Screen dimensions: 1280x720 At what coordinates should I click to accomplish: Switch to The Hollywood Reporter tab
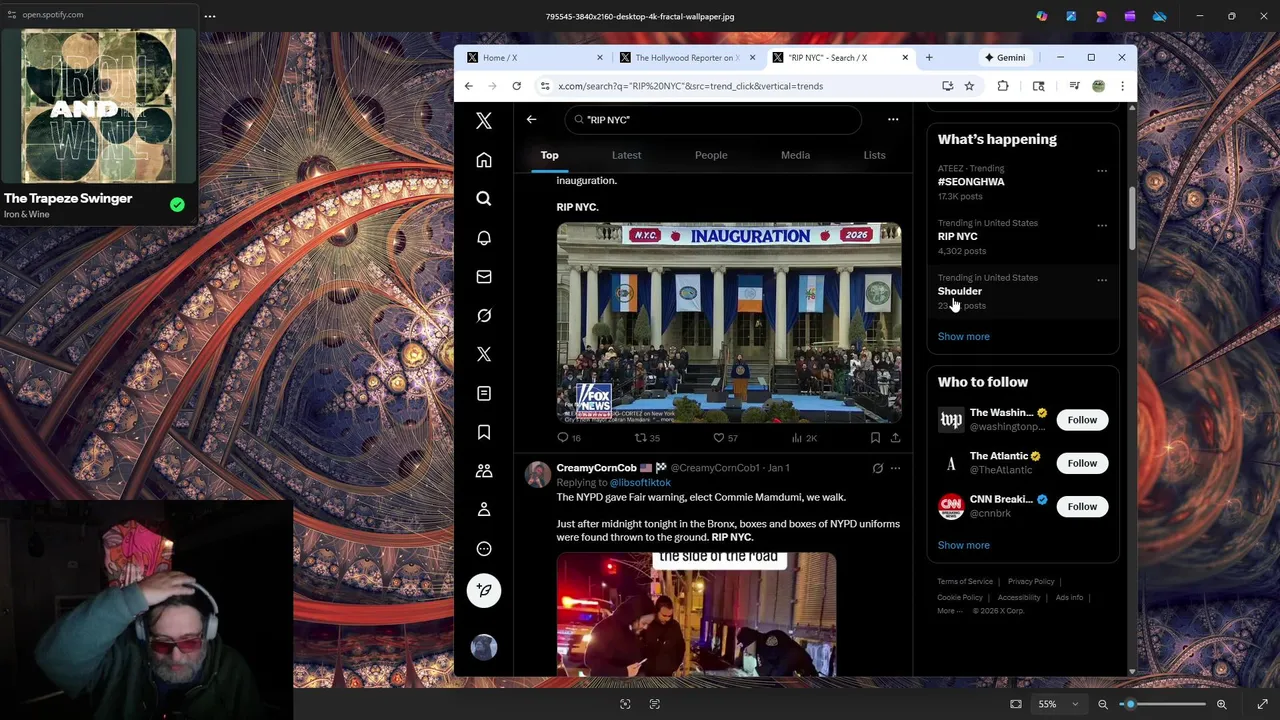[x=686, y=58]
